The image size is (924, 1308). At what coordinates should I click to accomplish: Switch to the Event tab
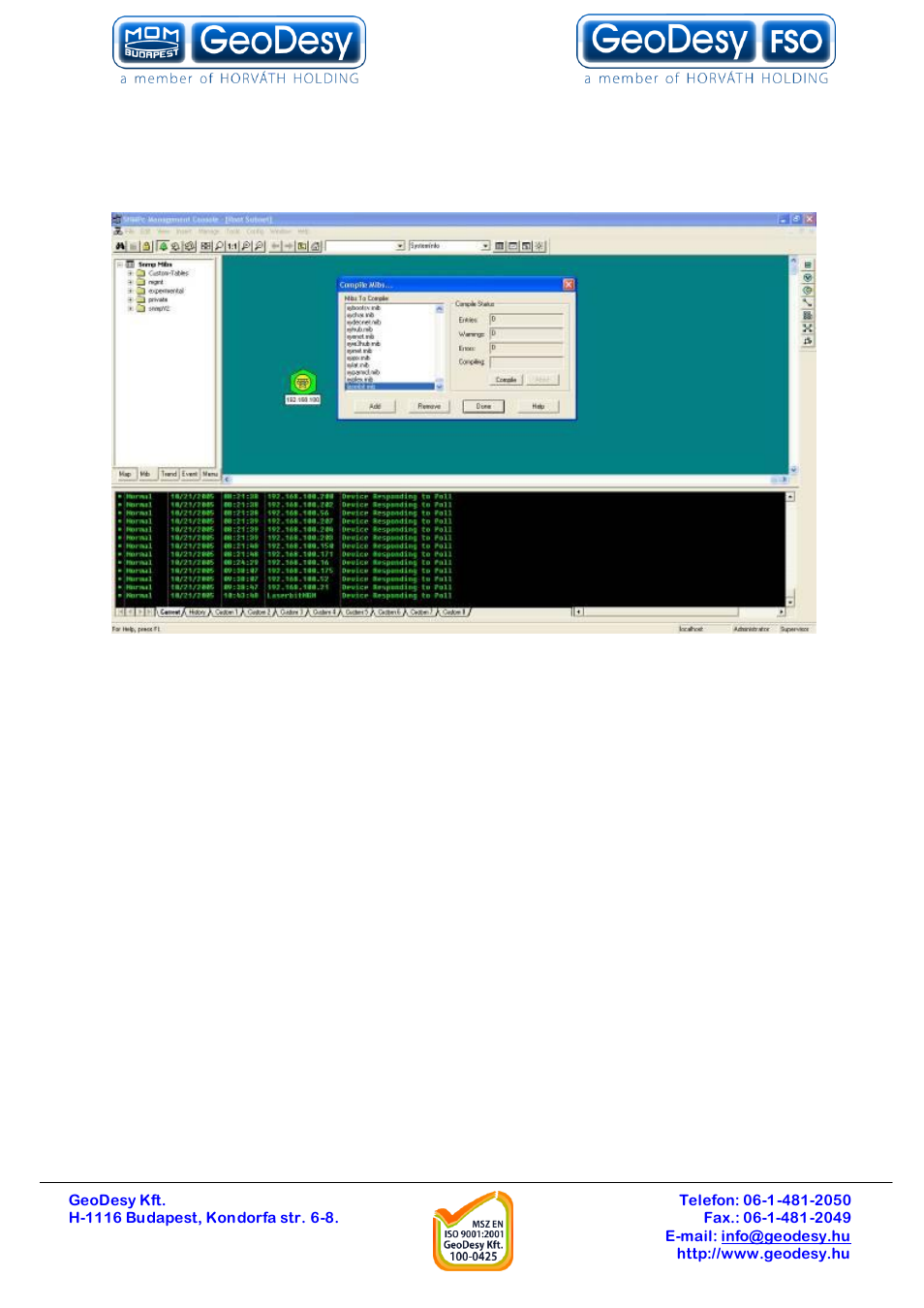(190, 474)
